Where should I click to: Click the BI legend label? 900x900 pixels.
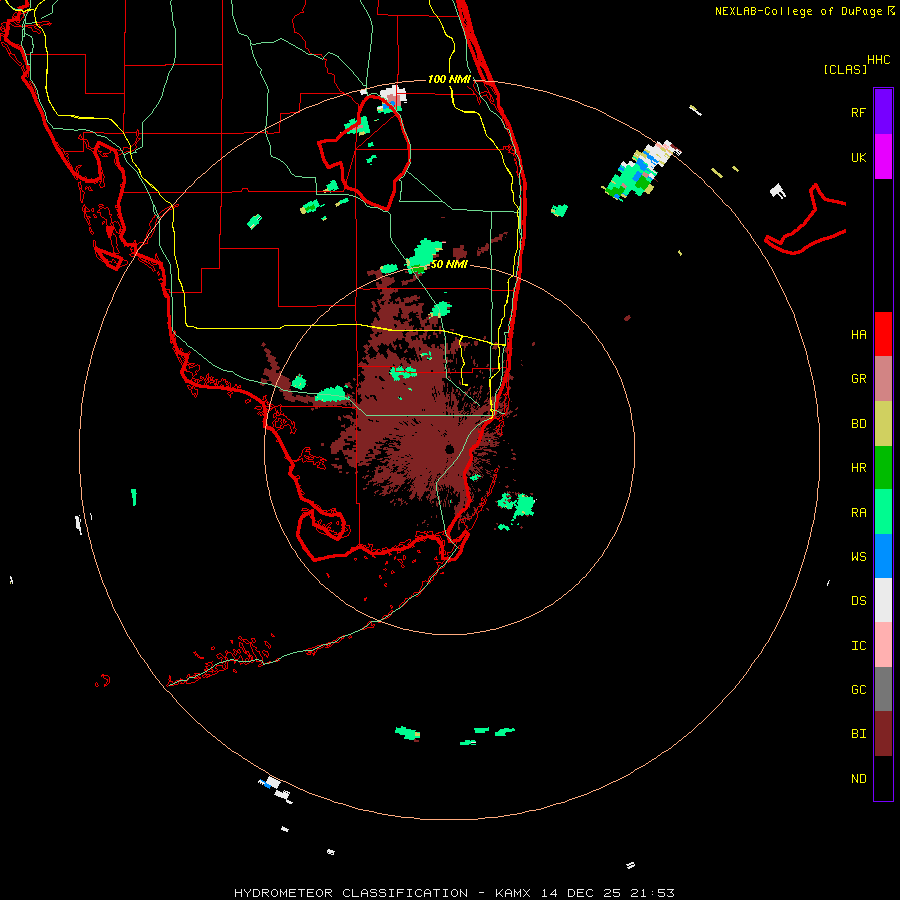[x=858, y=734]
